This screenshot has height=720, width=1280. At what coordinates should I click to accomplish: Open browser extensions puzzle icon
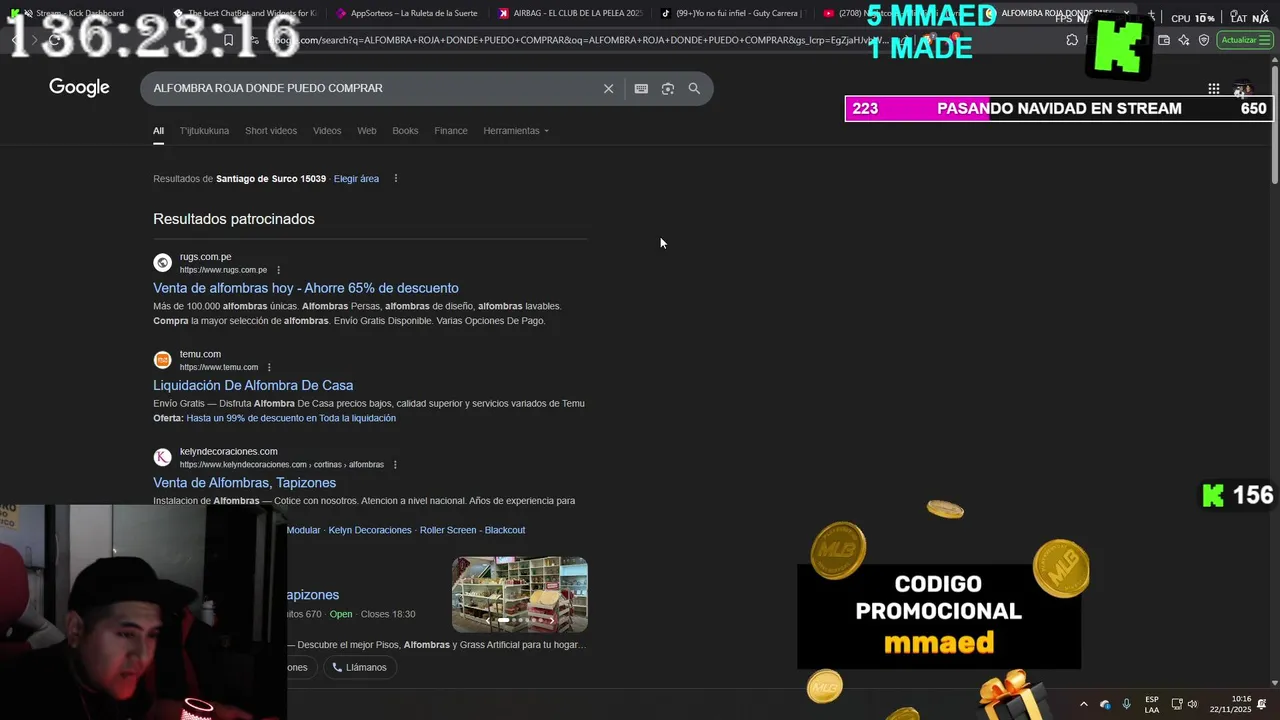(x=1072, y=40)
